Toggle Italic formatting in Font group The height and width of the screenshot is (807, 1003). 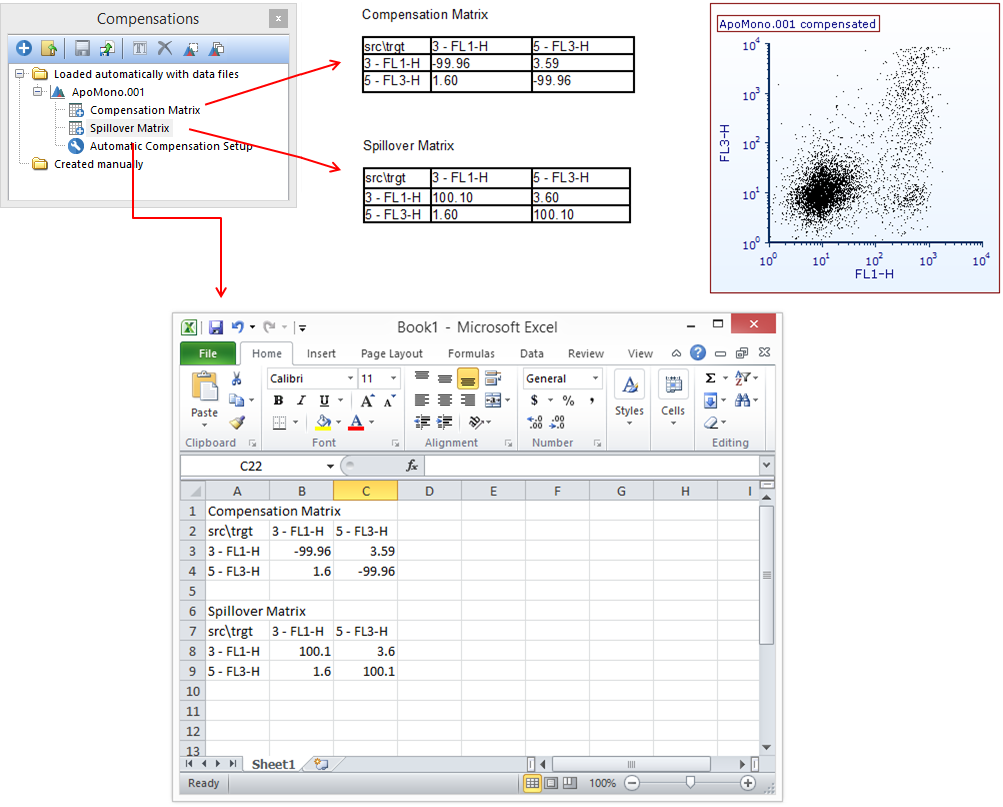(x=301, y=401)
